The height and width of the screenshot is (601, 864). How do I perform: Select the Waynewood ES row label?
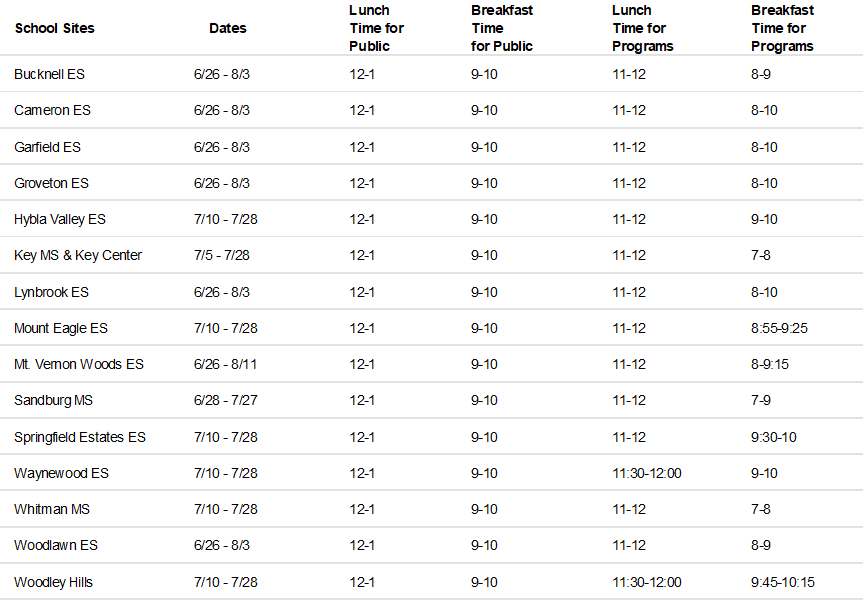point(61,473)
